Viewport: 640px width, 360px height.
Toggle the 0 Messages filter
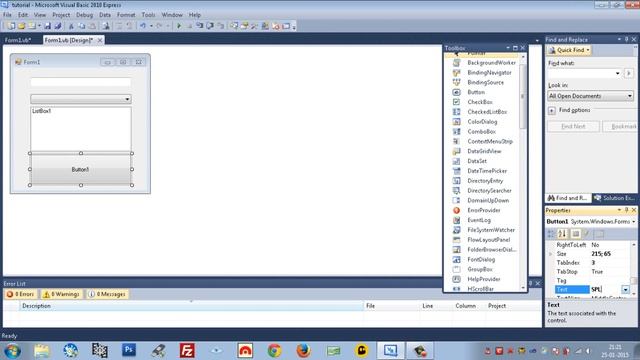tap(107, 294)
